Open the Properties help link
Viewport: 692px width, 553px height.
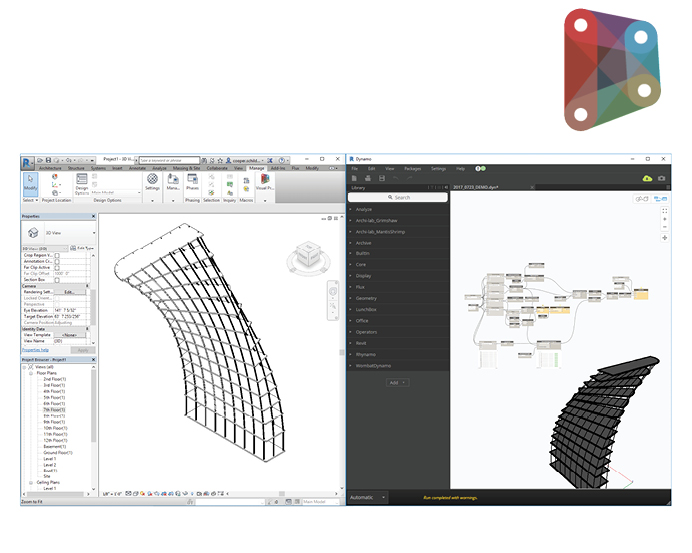36,349
